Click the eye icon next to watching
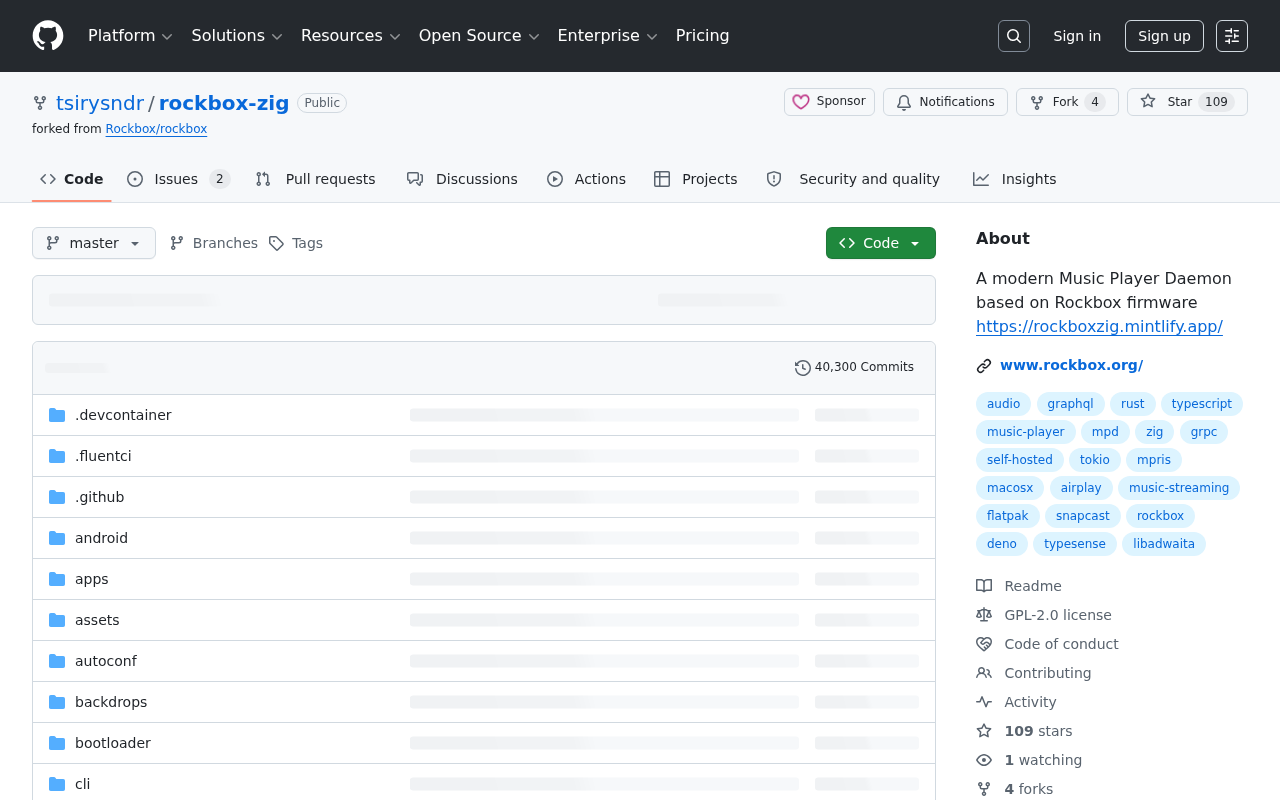The width and height of the screenshot is (1280, 800). pyautogui.click(x=984, y=760)
